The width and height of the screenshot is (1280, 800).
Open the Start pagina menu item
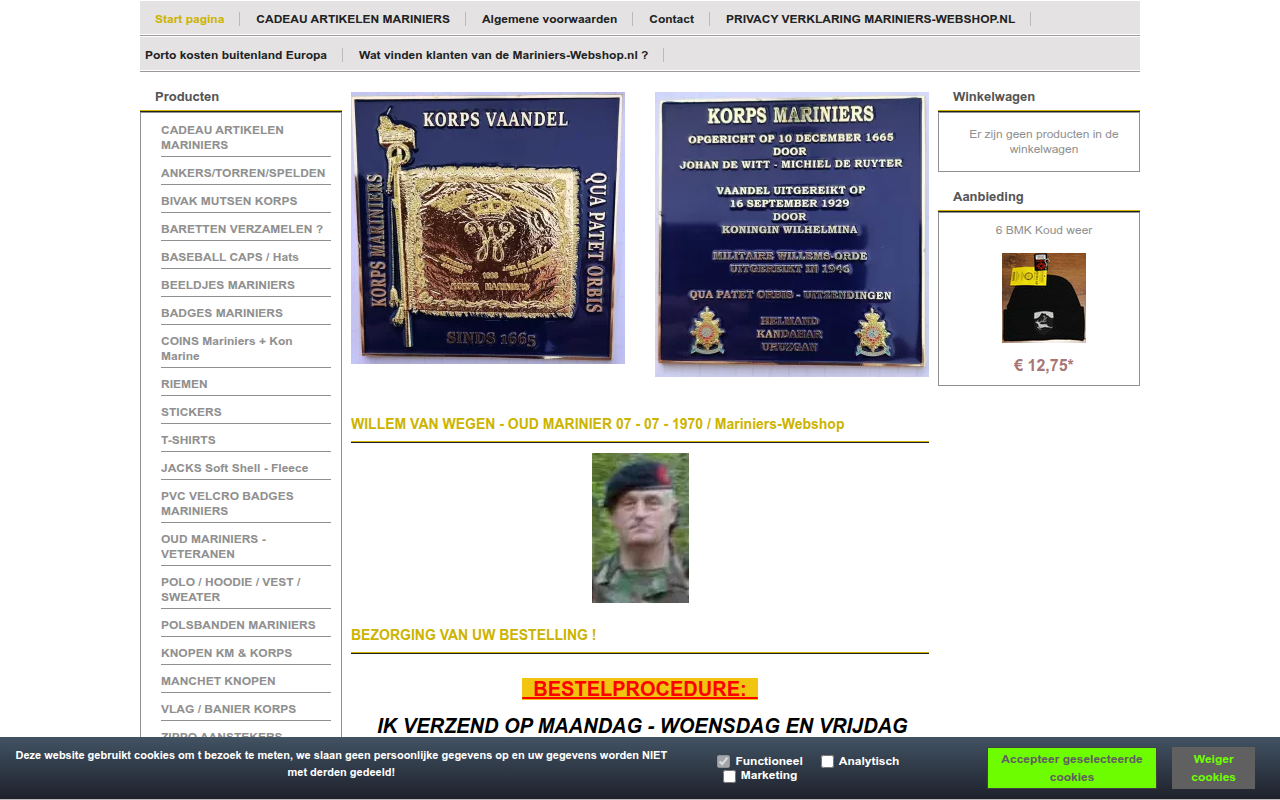pyautogui.click(x=190, y=19)
